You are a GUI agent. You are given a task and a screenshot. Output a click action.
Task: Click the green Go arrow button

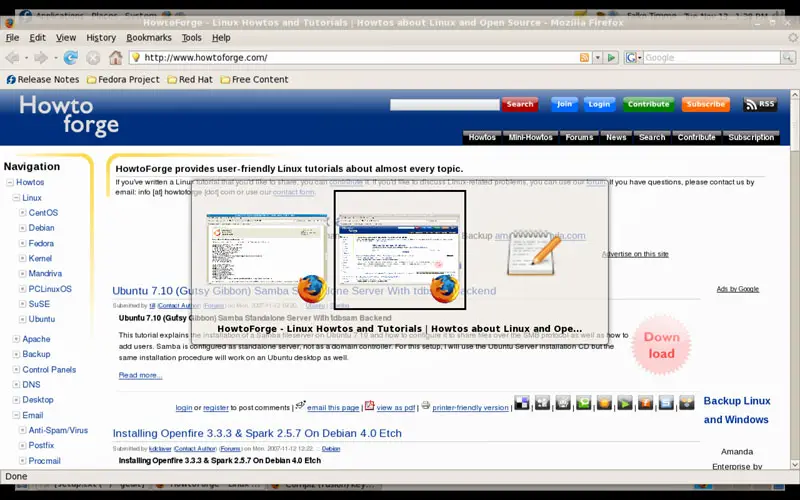[x=611, y=58]
